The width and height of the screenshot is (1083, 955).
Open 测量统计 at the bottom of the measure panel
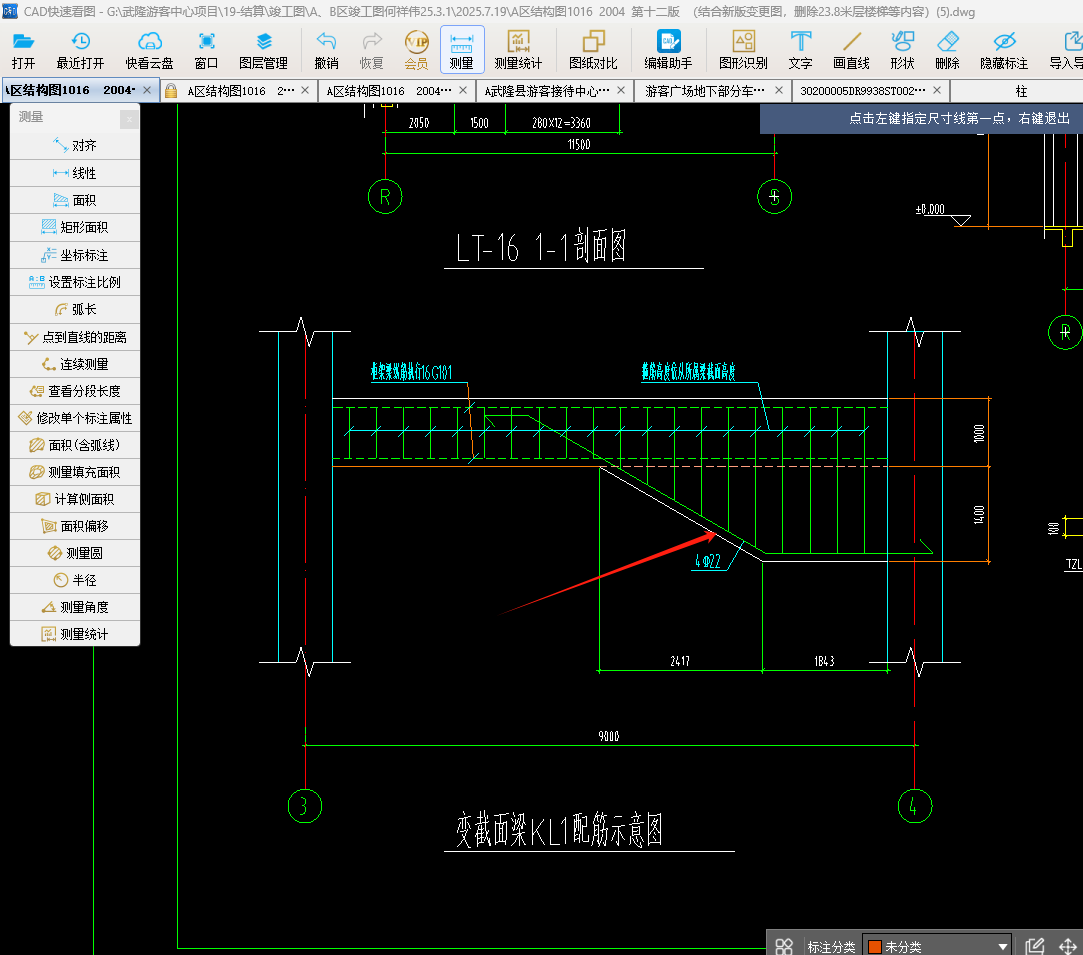click(75, 634)
